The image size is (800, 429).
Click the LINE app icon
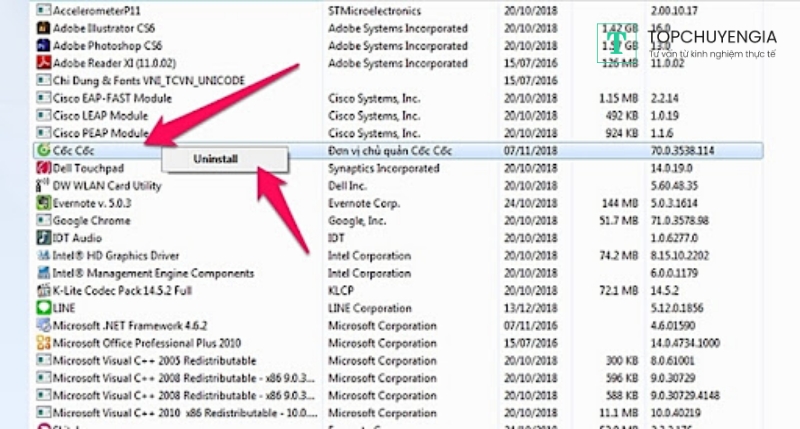[x=43, y=307]
